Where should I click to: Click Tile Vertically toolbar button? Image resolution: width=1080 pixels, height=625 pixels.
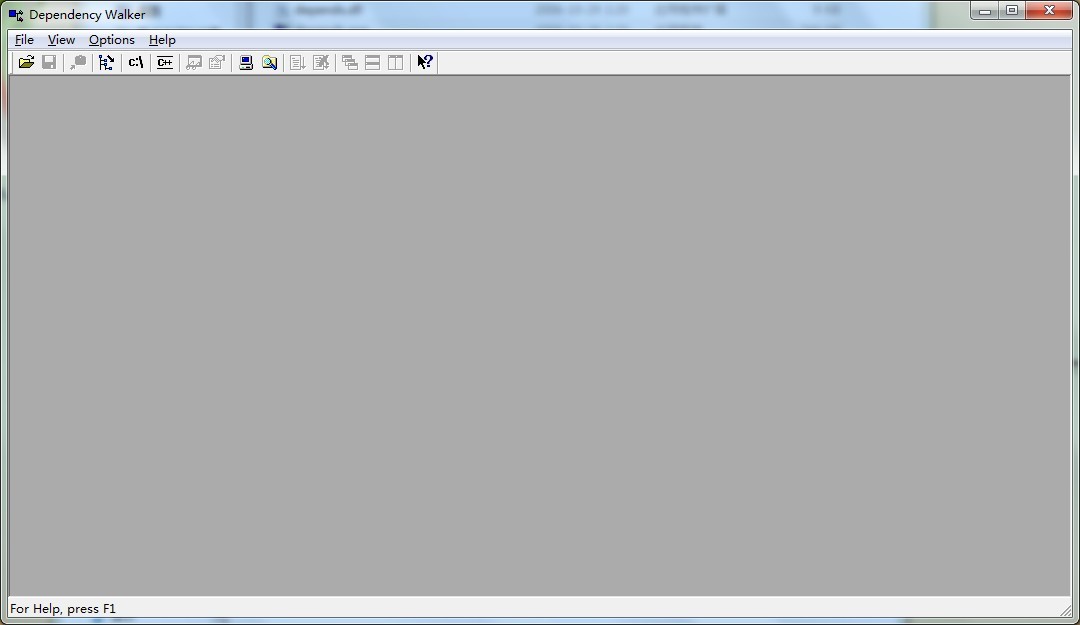pos(396,62)
